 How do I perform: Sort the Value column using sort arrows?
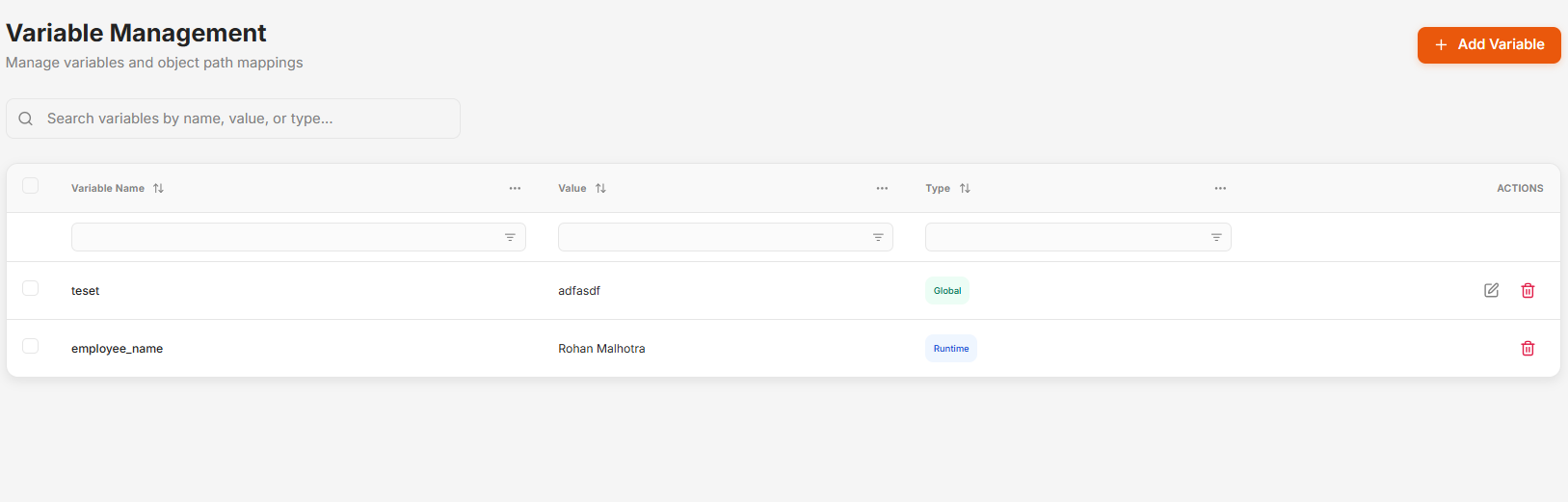(x=600, y=189)
